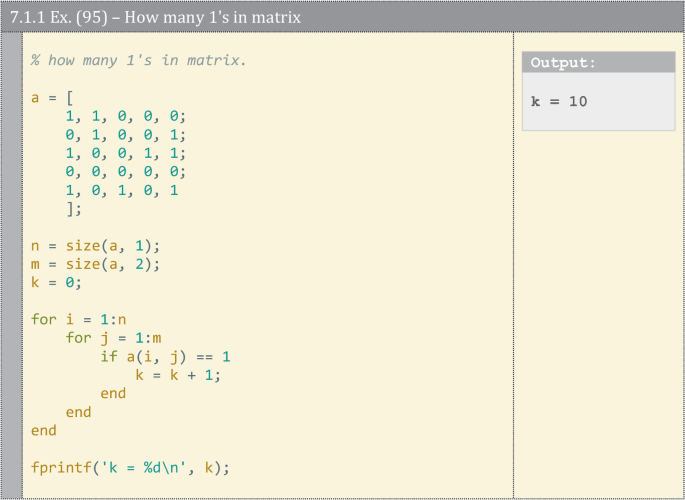Click the "k = 10" output result
685x500 pixels.
(x=559, y=101)
